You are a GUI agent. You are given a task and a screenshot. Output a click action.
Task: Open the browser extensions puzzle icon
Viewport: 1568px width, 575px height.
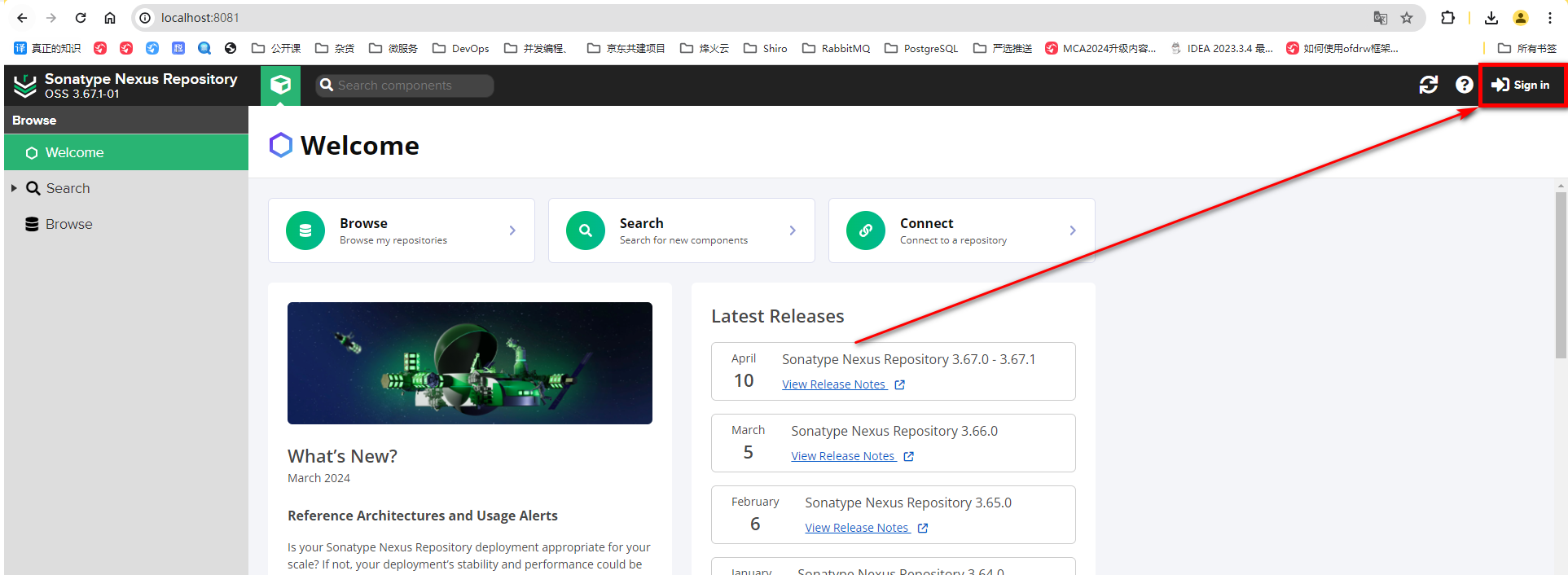1447,18
